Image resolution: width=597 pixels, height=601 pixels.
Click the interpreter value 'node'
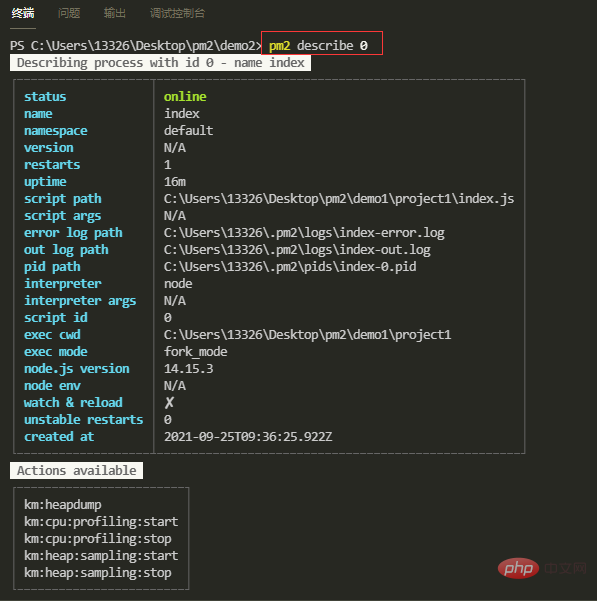click(x=178, y=284)
